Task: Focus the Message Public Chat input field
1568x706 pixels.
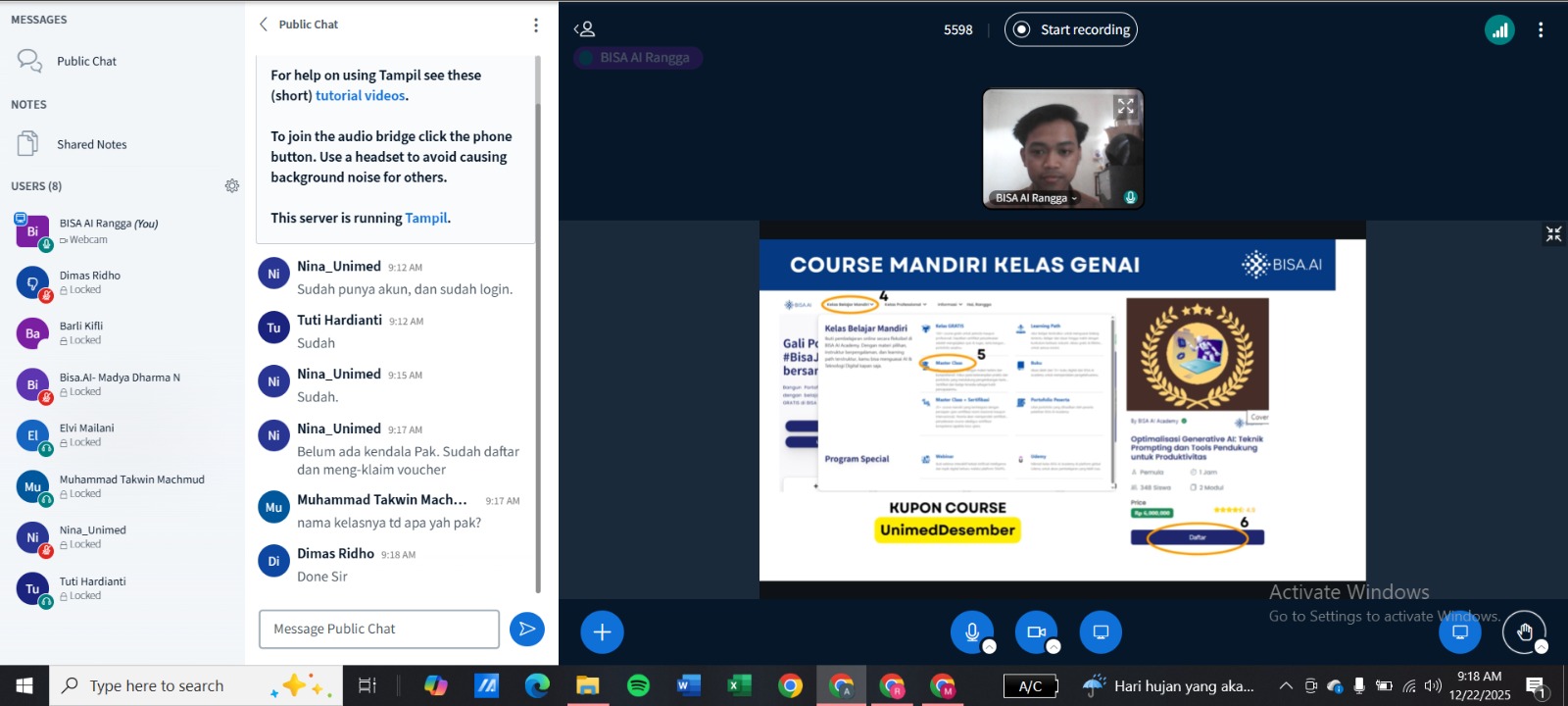Action: pyautogui.click(x=378, y=629)
